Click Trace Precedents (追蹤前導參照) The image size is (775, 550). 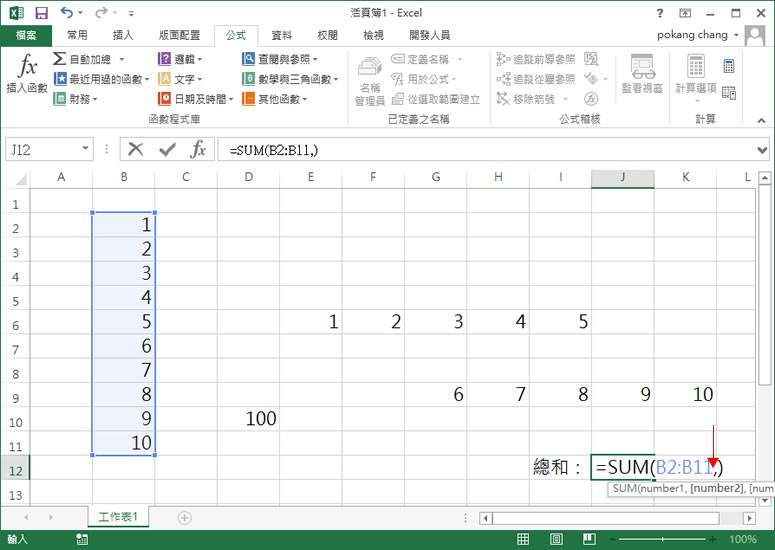pos(536,59)
